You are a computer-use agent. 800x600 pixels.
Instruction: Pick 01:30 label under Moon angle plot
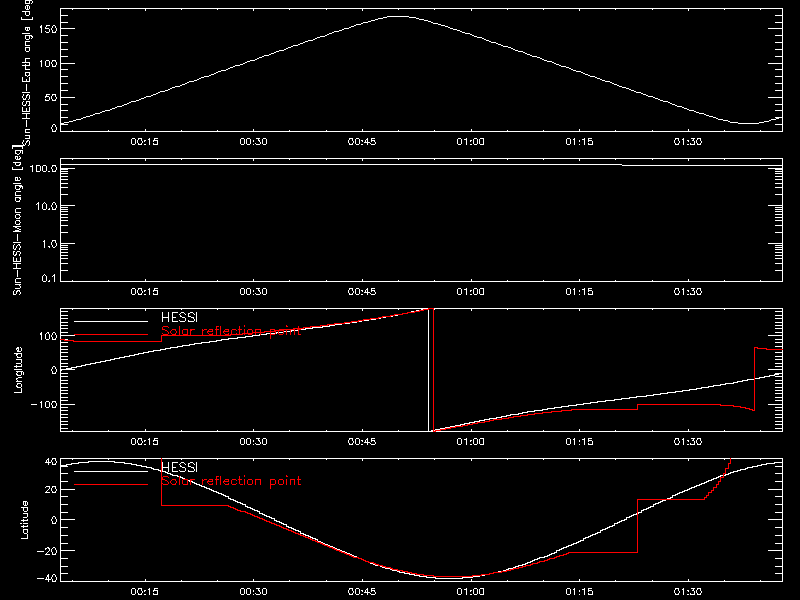(x=688, y=291)
